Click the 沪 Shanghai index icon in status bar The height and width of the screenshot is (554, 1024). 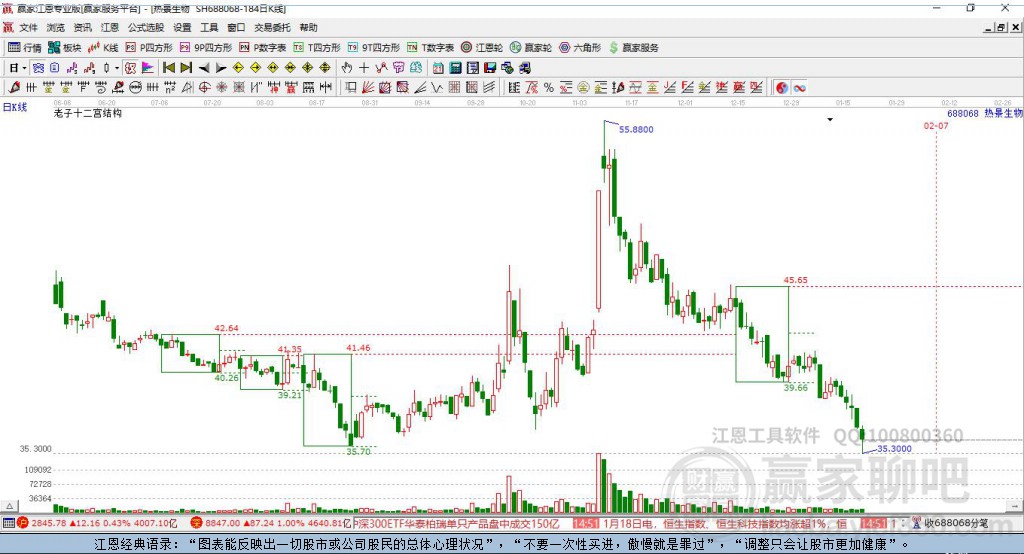[23, 523]
